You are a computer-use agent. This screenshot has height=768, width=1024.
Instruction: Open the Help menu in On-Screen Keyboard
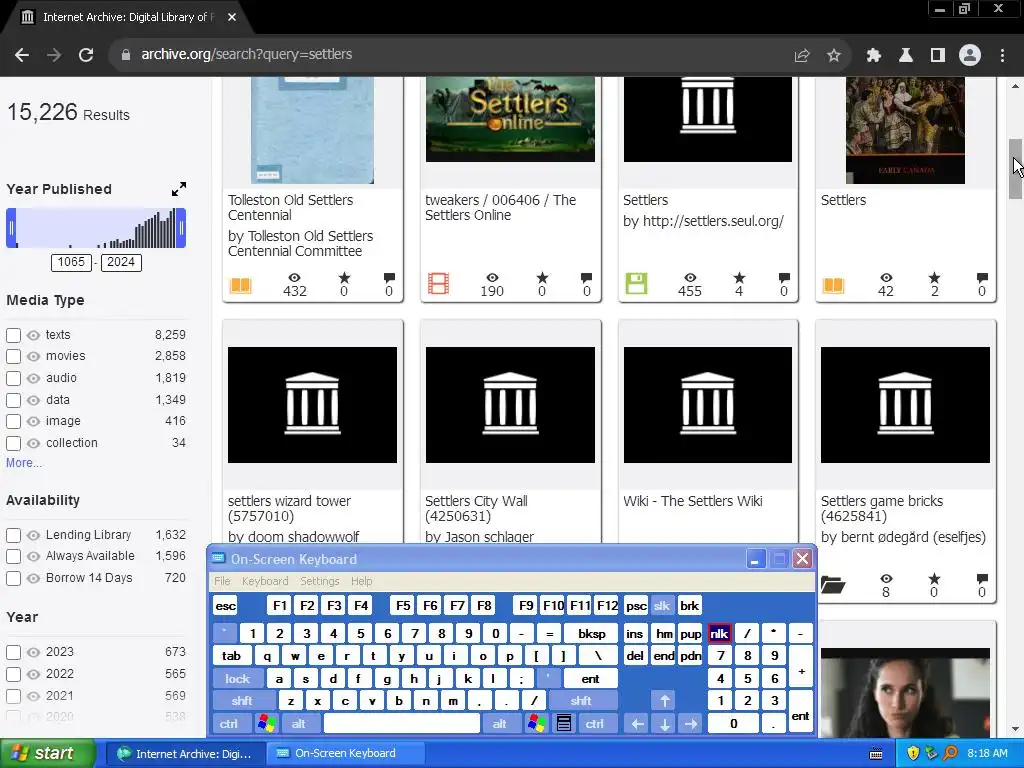(361, 581)
